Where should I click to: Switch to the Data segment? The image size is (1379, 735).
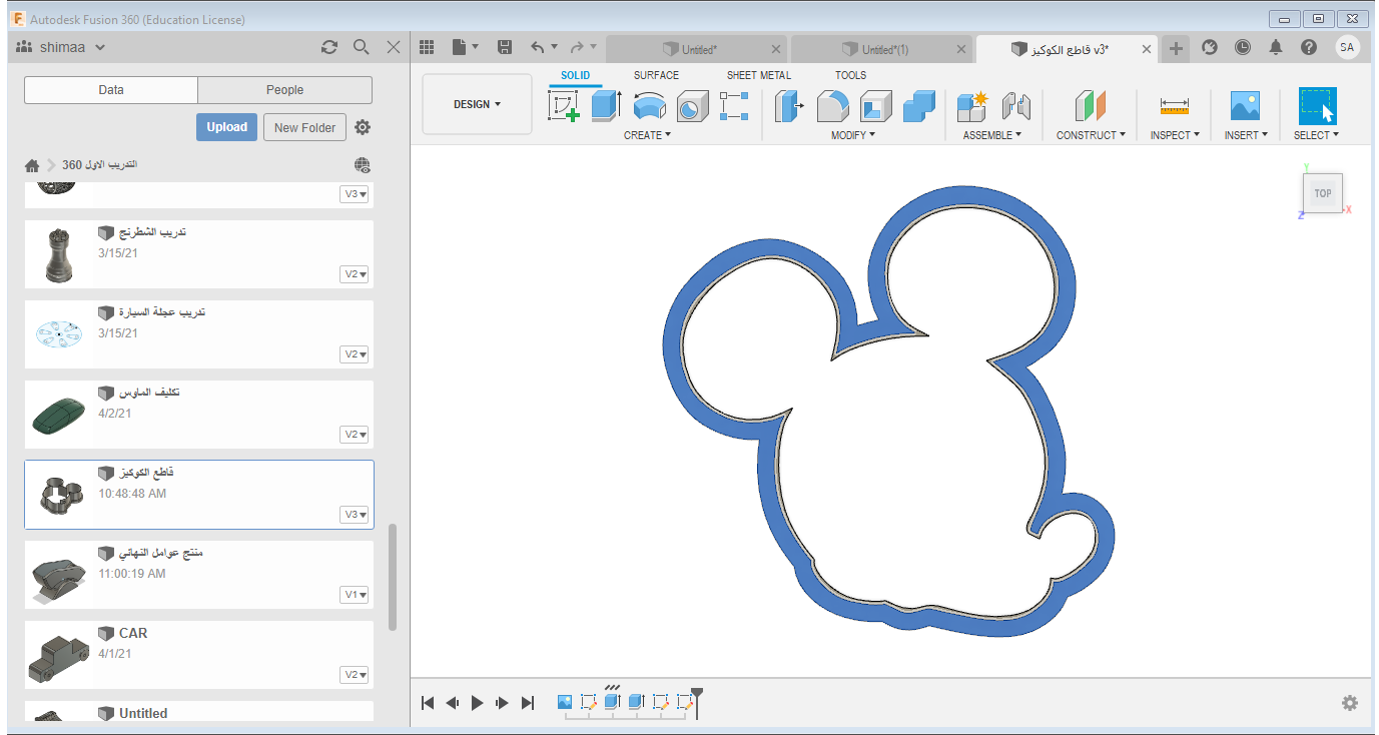coord(111,90)
